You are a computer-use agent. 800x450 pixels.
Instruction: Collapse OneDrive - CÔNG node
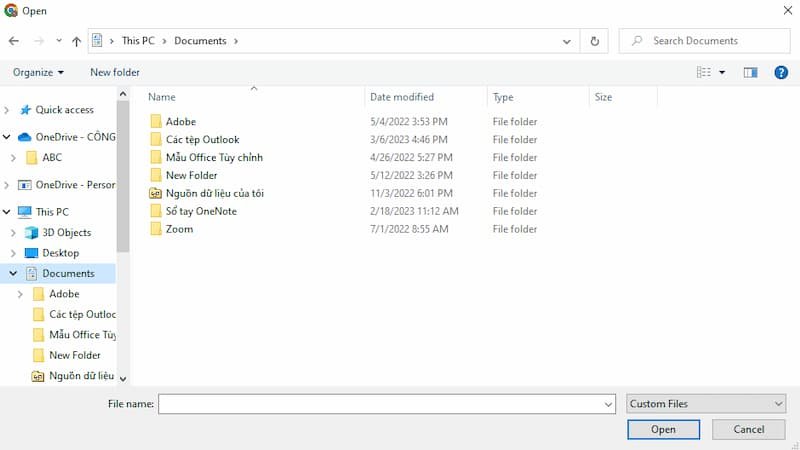point(7,137)
